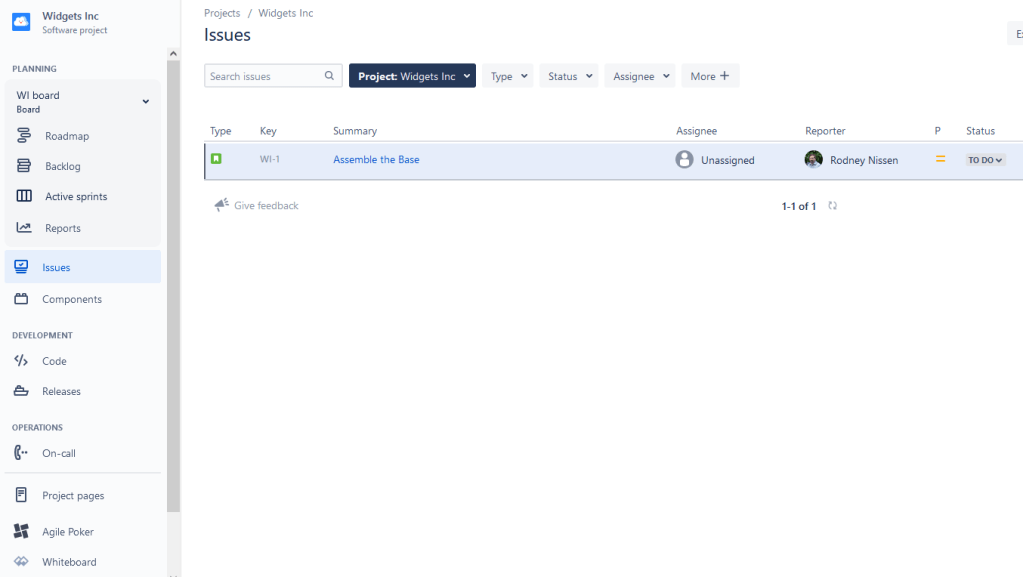Expand the WI board dropdown chevron
This screenshot has height=577, width=1023.
146,102
